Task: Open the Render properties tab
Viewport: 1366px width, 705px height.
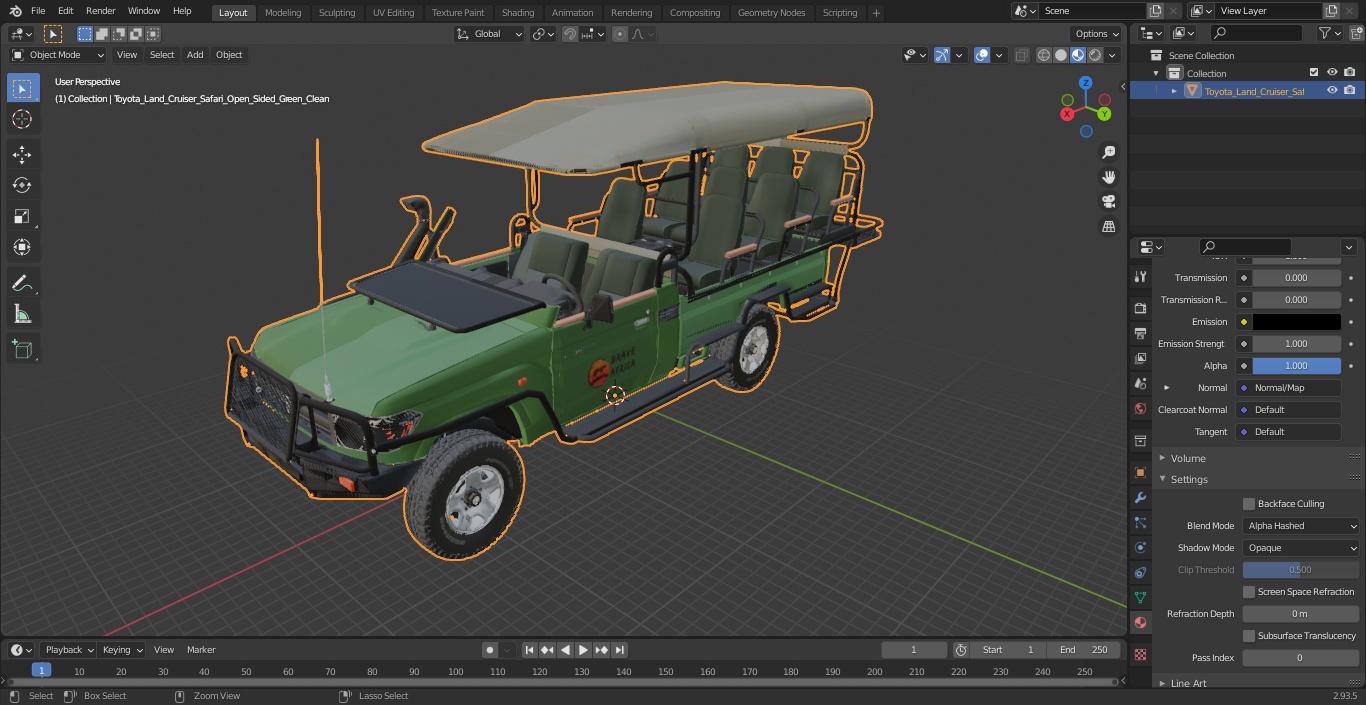Action: [1140, 308]
